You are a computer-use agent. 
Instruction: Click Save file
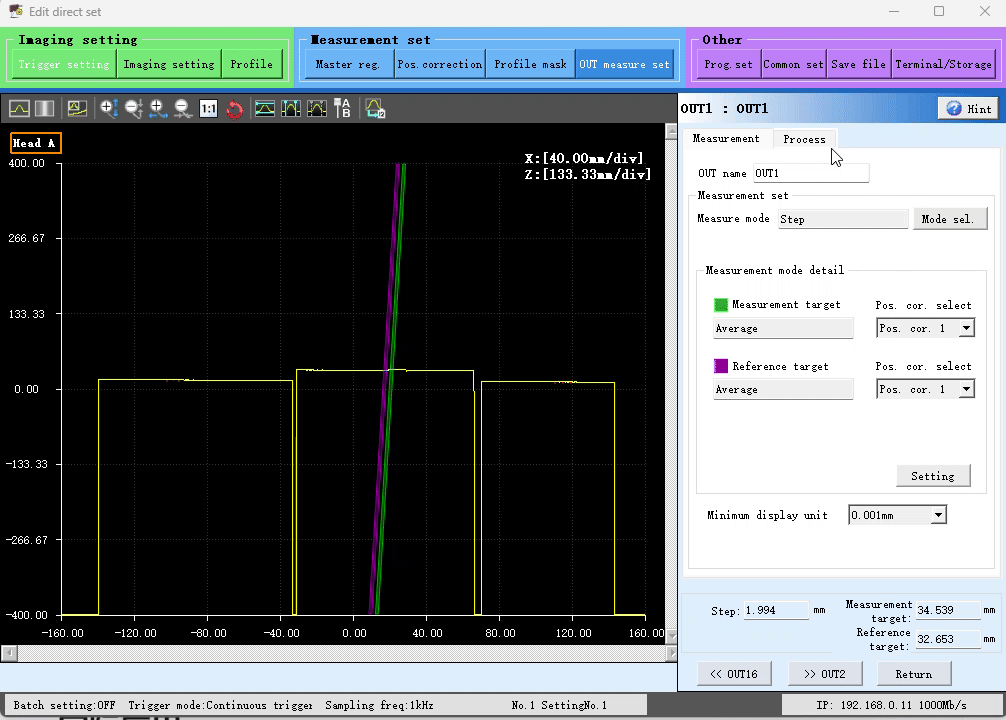click(x=858, y=64)
